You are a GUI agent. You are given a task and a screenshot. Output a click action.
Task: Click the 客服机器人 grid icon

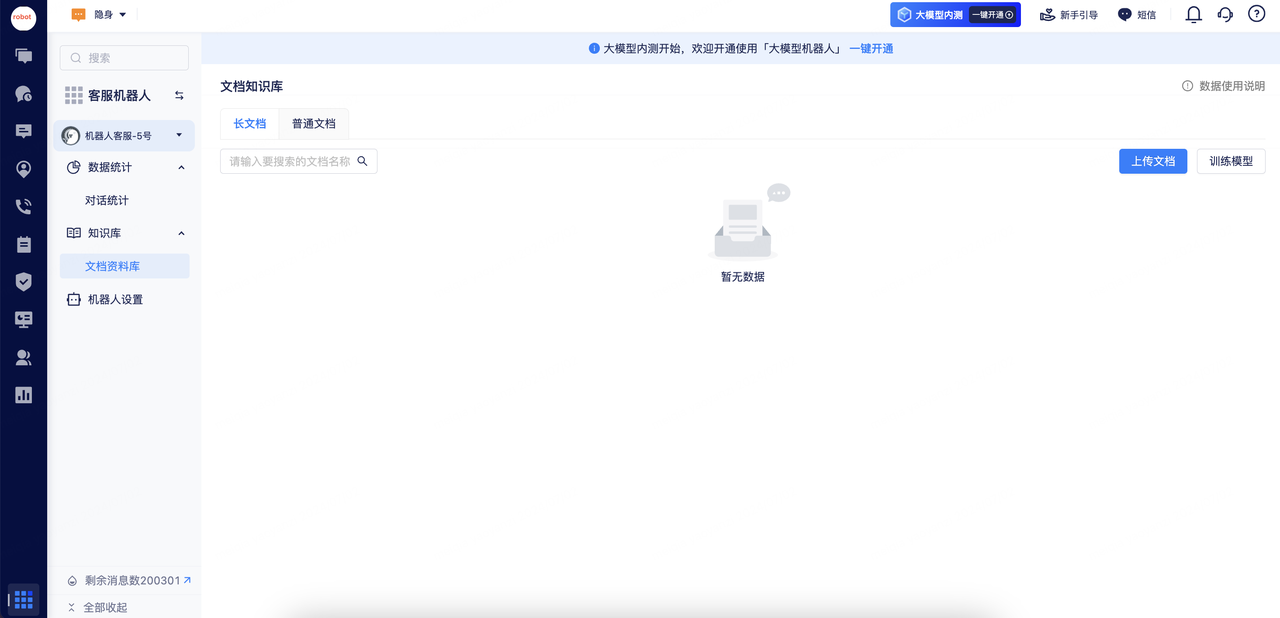tap(73, 95)
